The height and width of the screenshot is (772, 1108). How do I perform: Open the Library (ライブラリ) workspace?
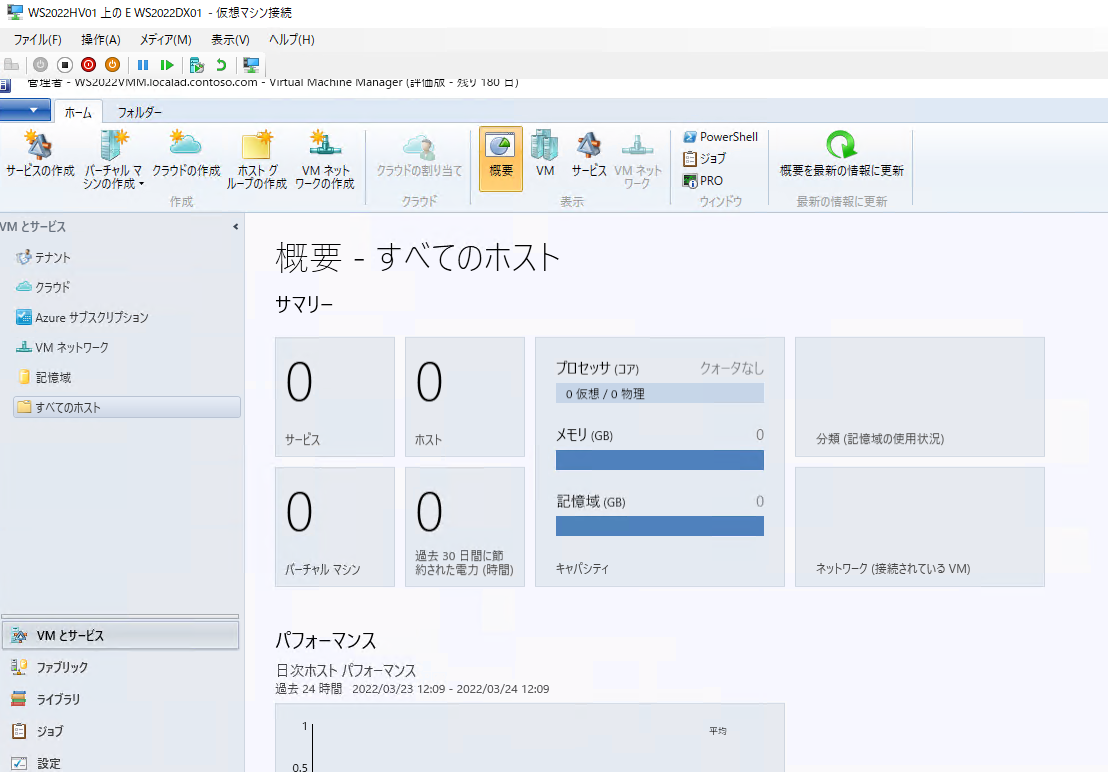coord(120,699)
